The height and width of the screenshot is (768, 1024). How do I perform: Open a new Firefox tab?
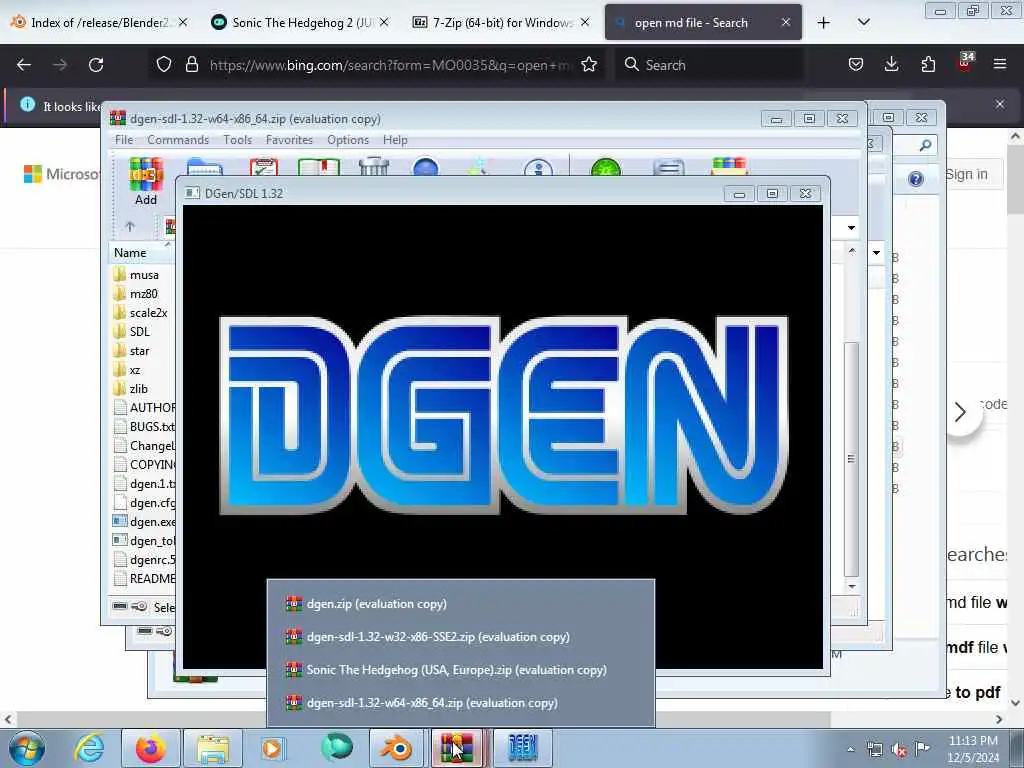824,23
